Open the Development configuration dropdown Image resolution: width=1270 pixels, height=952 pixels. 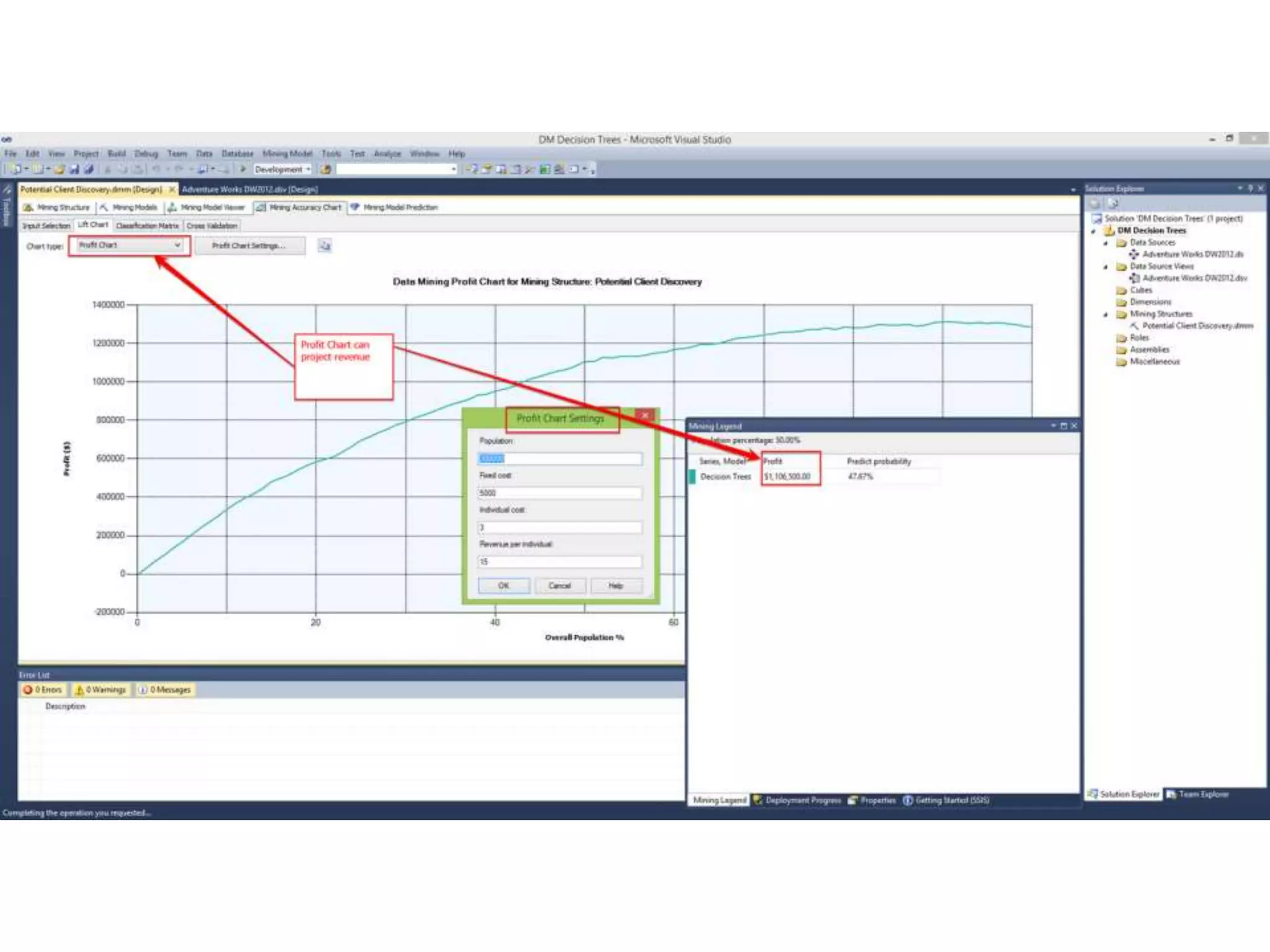click(282, 169)
